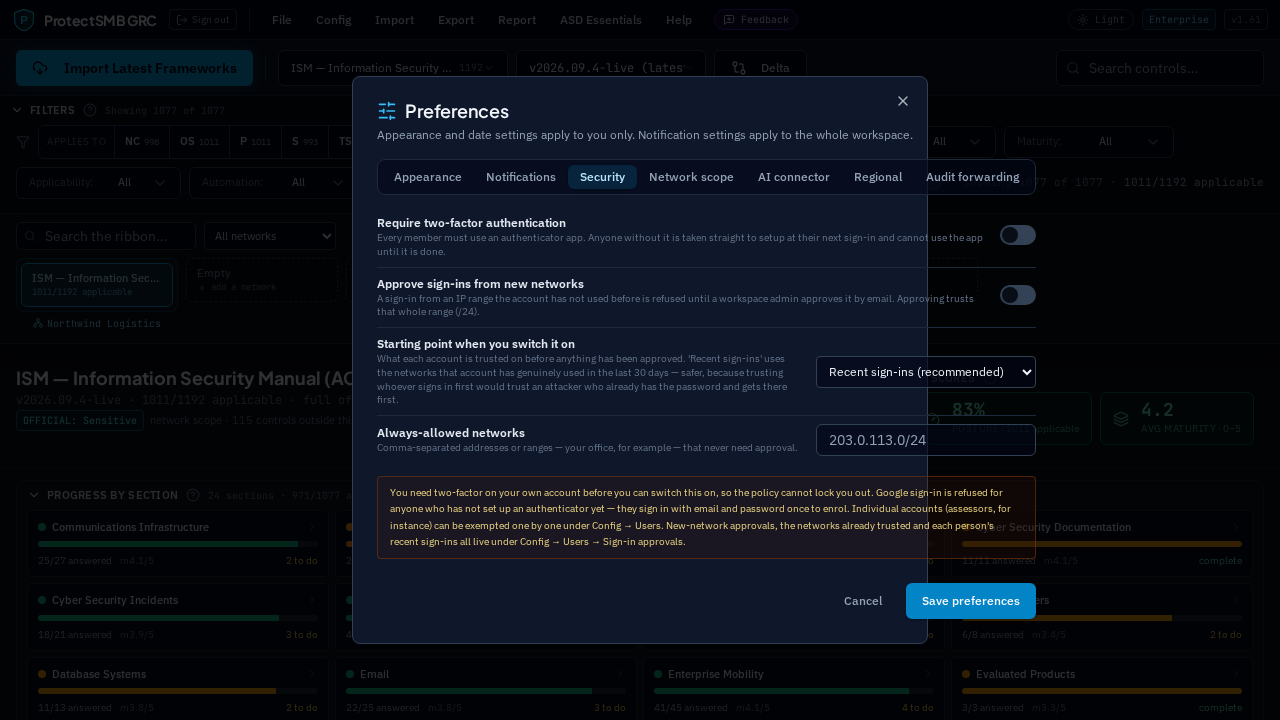Viewport: 1280px width, 720px height.
Task: Click the Delta compare button
Action: coord(760,68)
